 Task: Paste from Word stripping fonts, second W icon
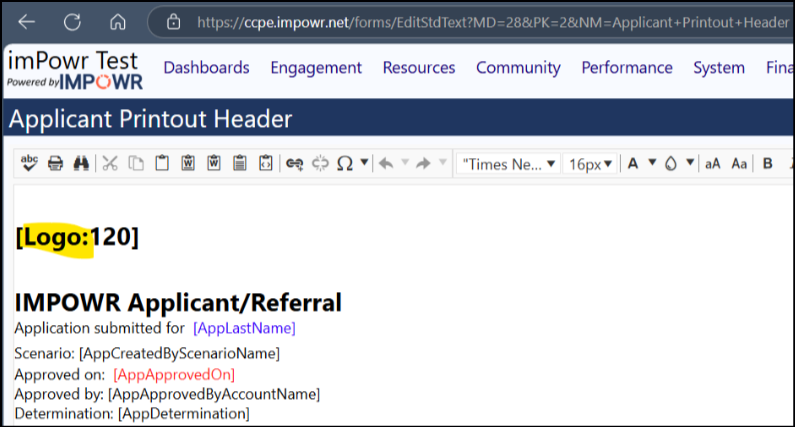214,163
